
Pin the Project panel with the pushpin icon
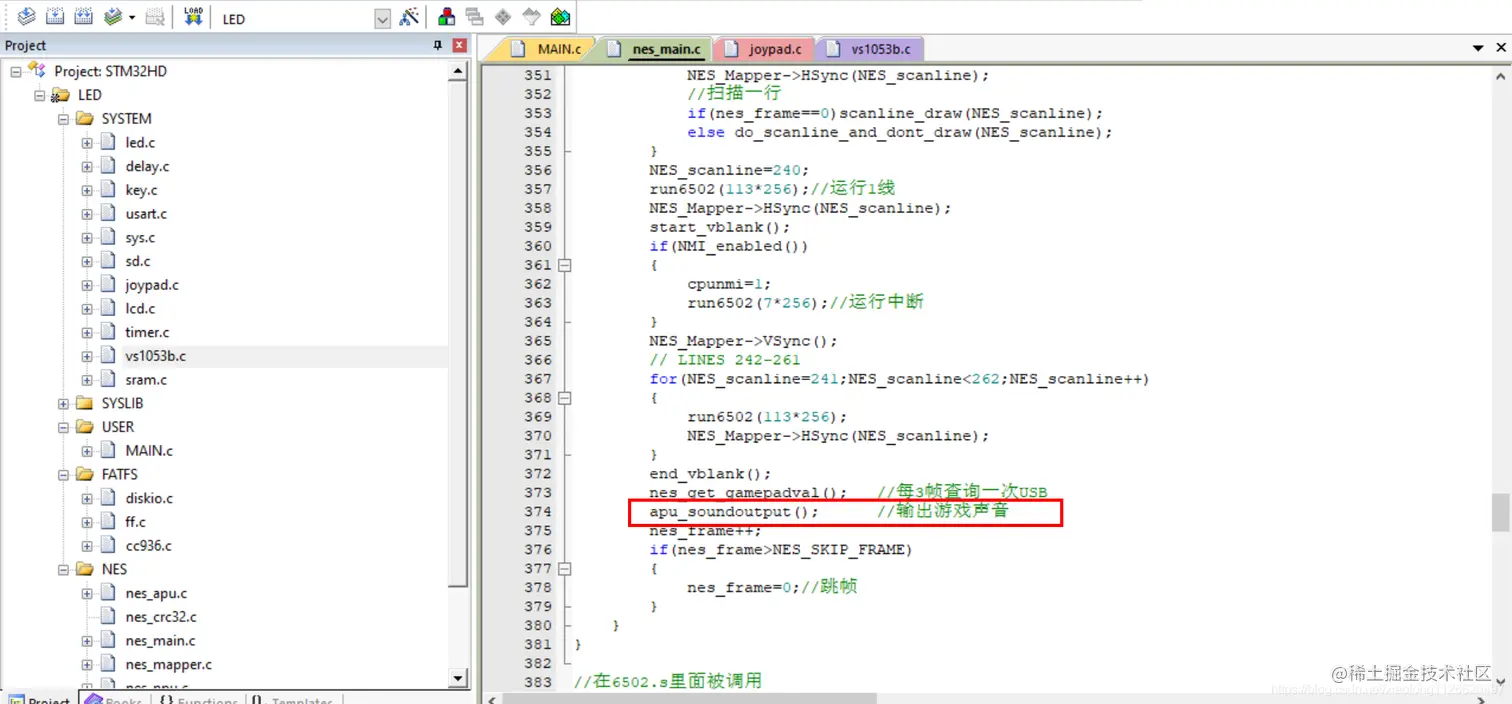438,45
